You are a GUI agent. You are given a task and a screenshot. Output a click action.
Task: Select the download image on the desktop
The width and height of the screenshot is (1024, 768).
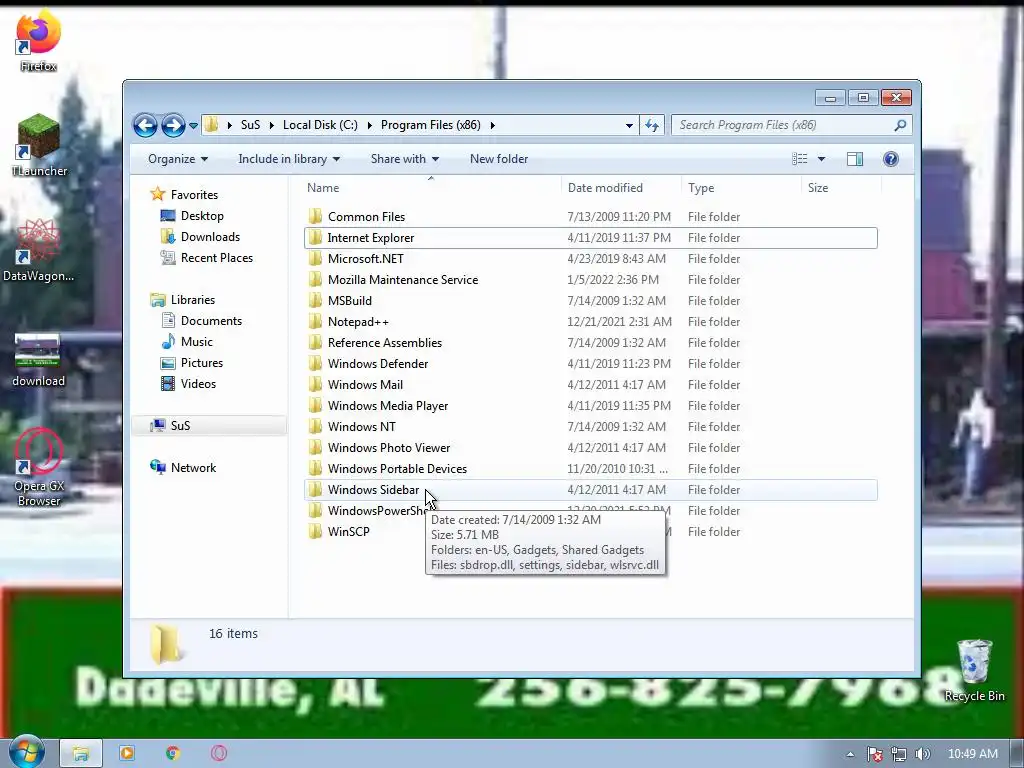click(38, 359)
